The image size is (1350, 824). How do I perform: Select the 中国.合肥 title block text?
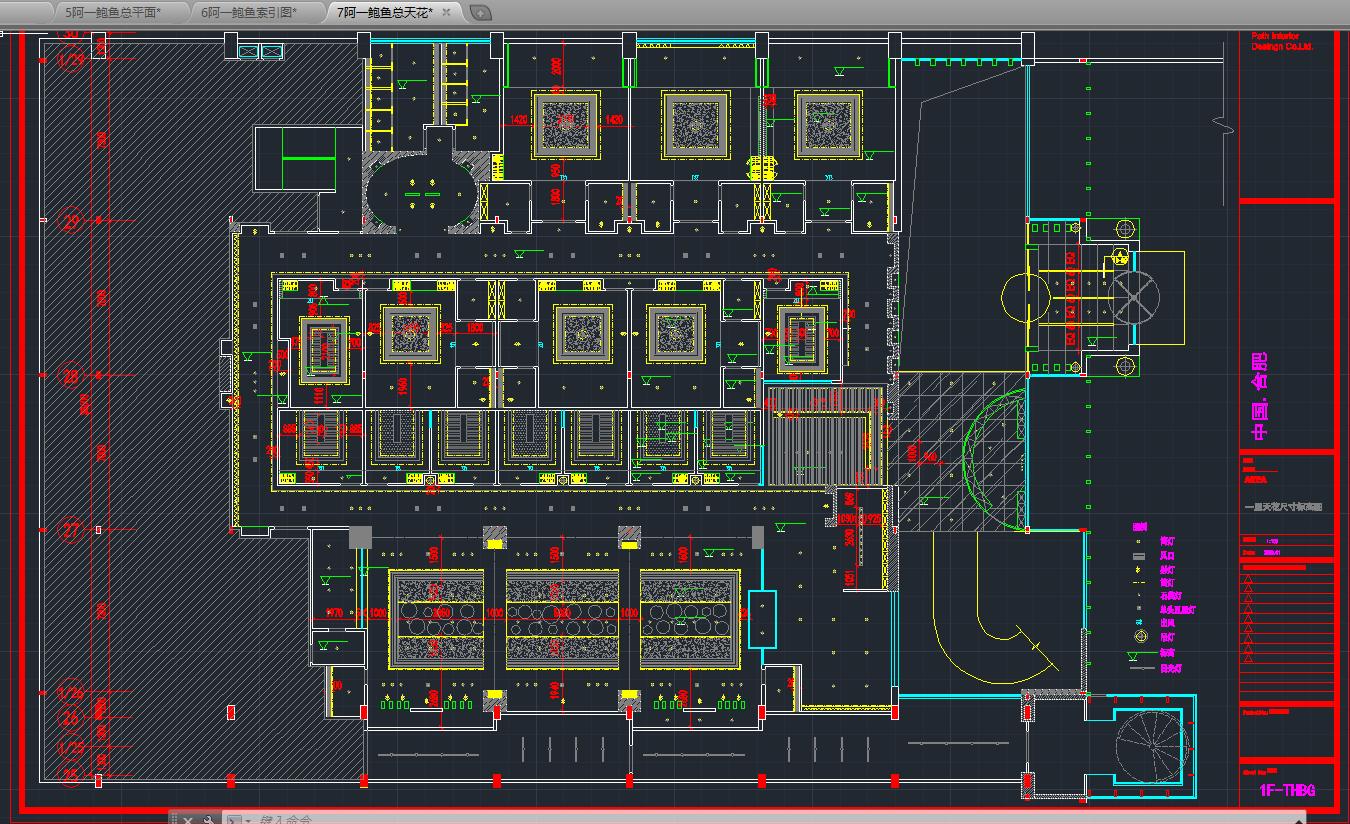pos(1260,397)
